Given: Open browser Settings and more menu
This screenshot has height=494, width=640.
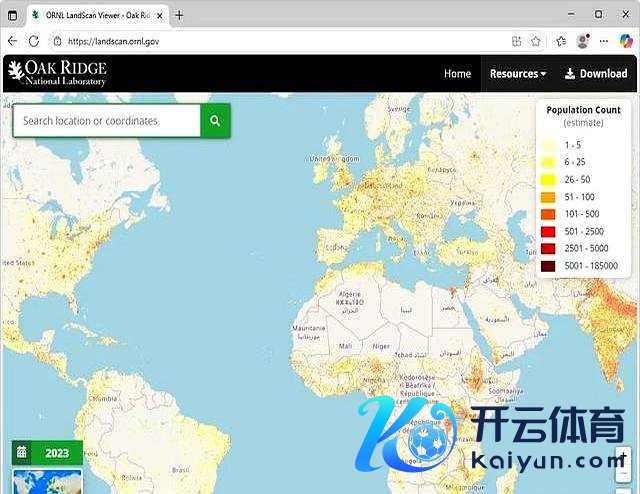Looking at the screenshot, I should click(604, 41).
